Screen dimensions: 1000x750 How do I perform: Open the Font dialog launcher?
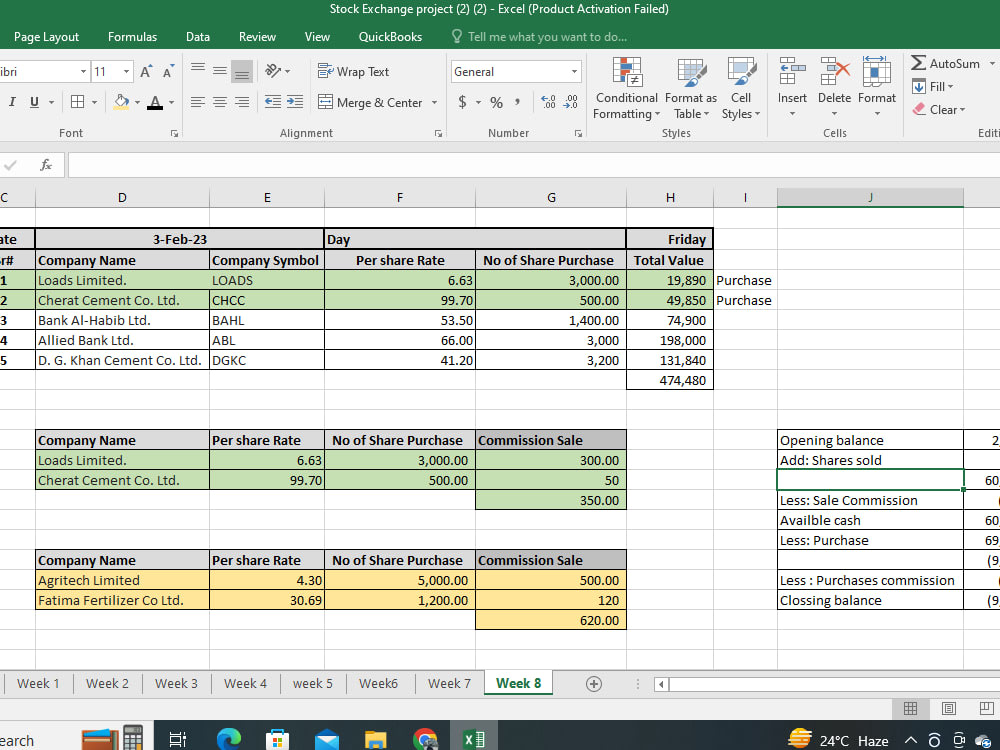coord(174,133)
